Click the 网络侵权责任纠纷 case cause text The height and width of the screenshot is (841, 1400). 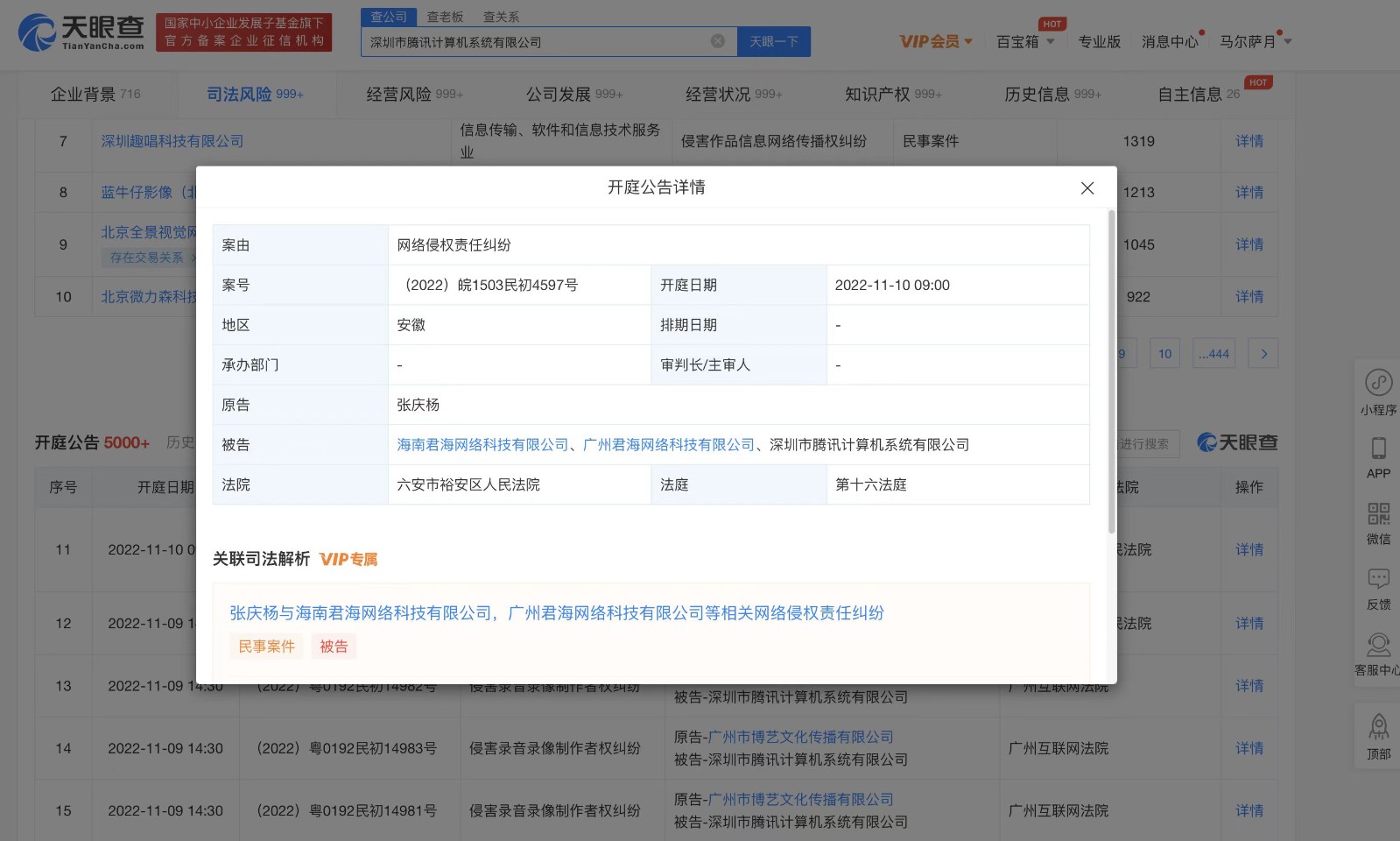coord(454,245)
